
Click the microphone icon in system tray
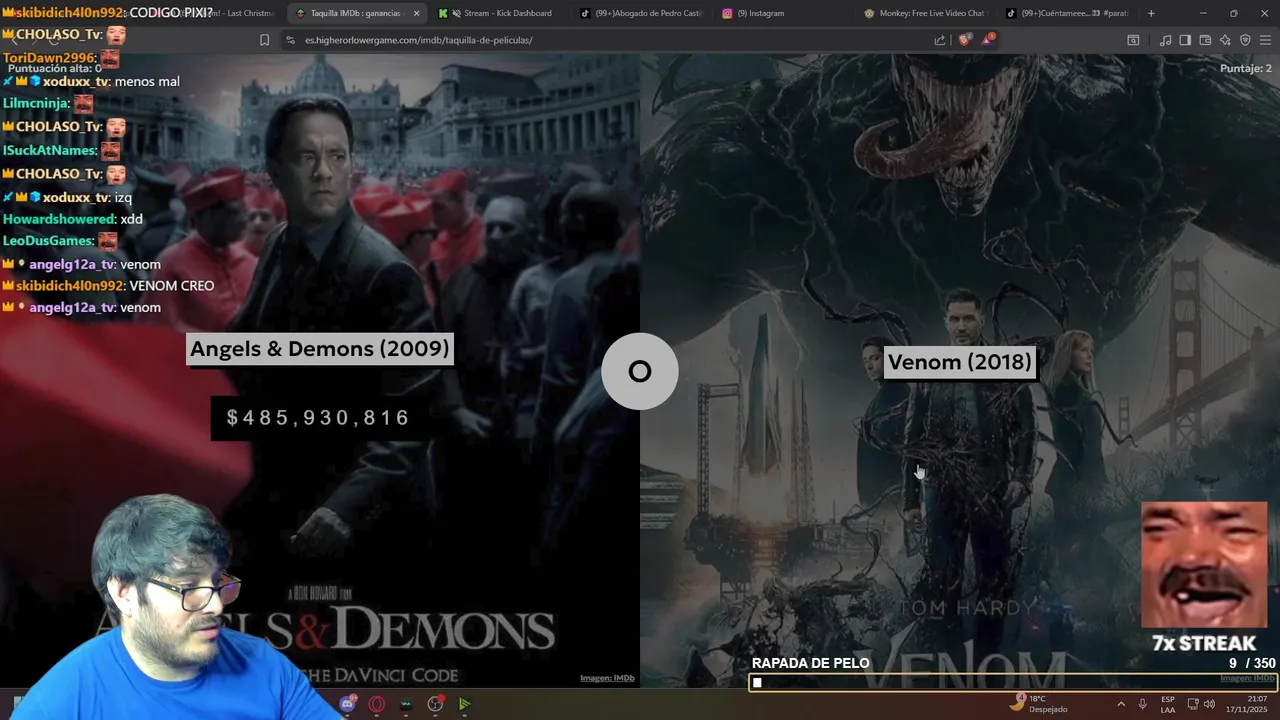[1142, 704]
